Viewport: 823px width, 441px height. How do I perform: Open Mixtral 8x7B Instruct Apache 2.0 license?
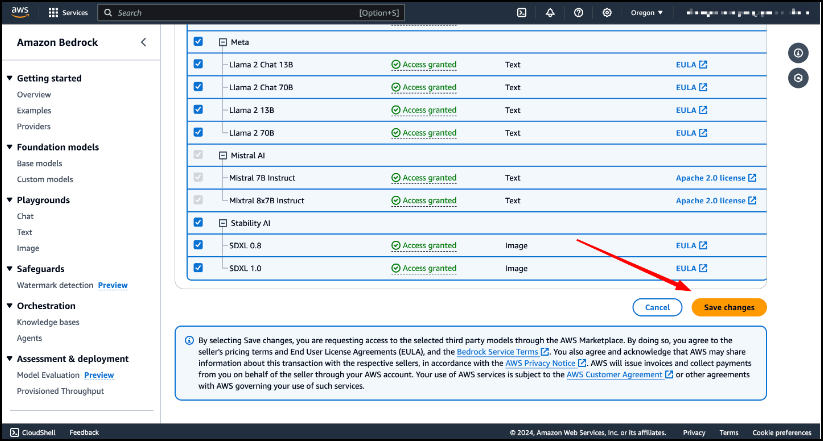[716, 201]
